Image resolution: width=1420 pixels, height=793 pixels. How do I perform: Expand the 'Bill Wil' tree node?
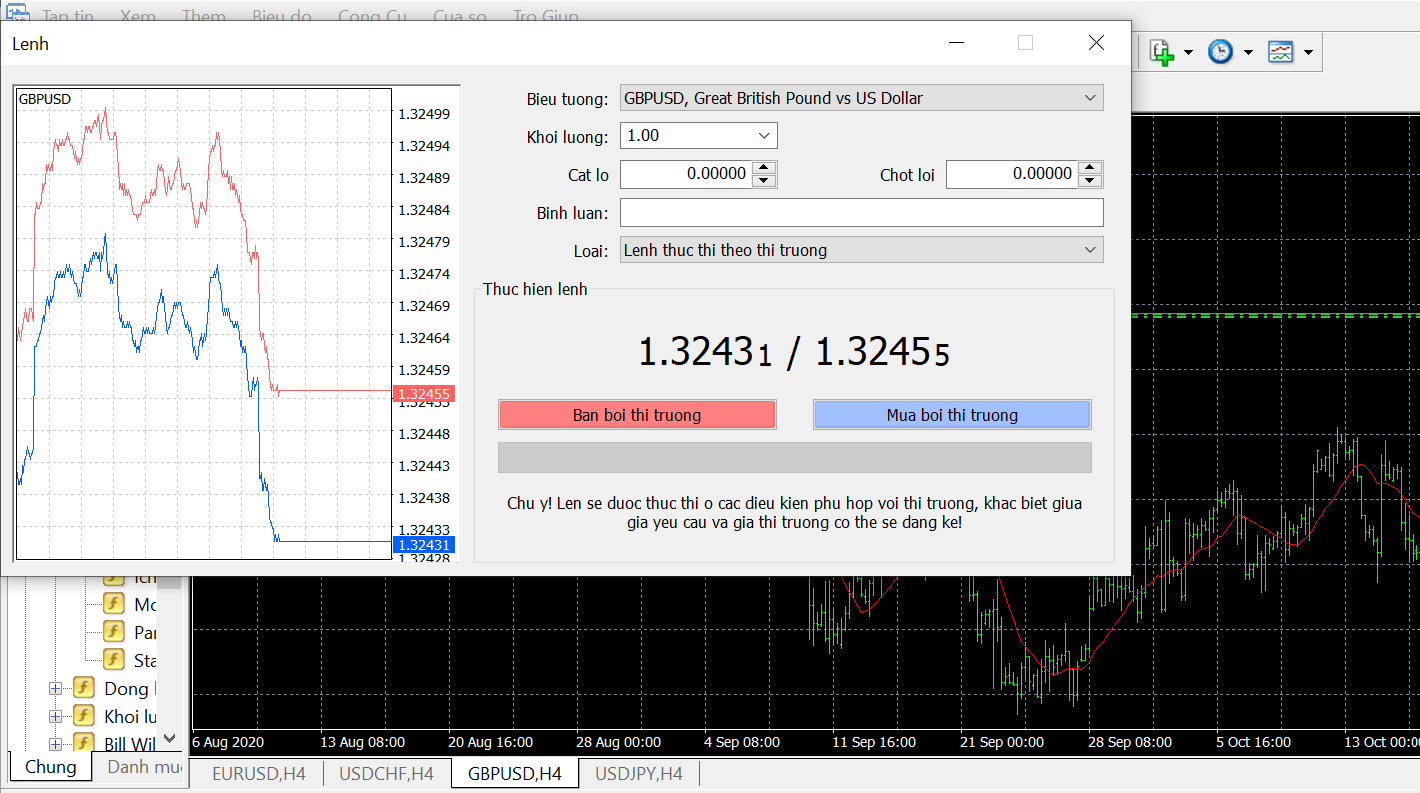tap(55, 744)
